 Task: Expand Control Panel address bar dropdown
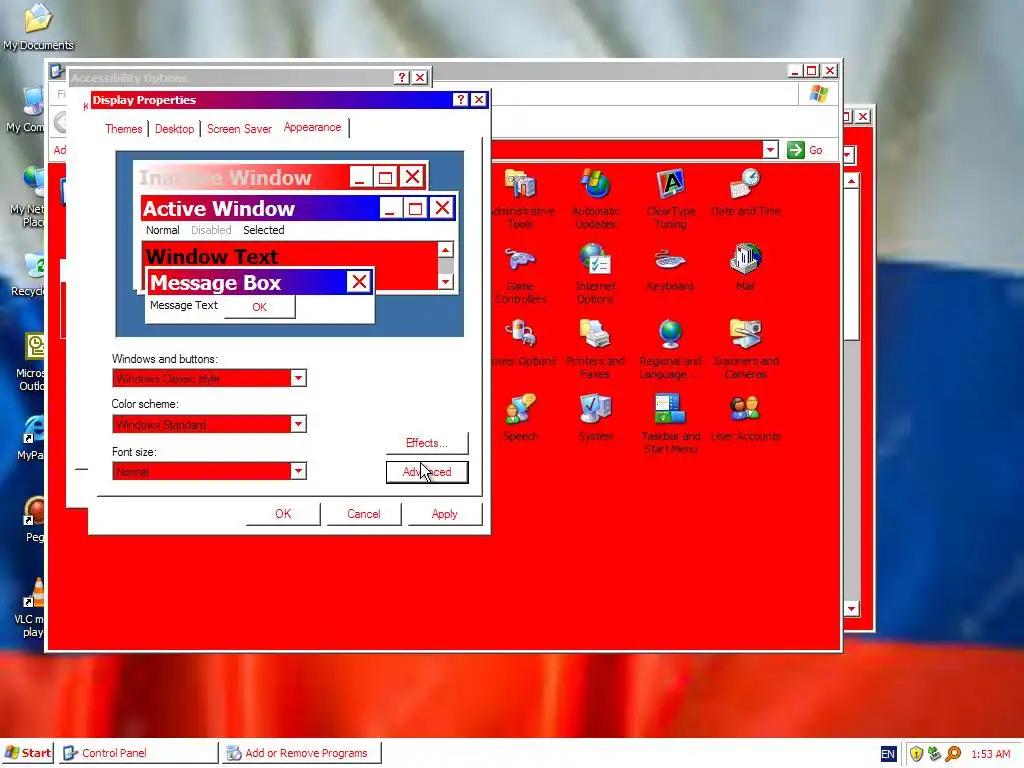click(770, 150)
